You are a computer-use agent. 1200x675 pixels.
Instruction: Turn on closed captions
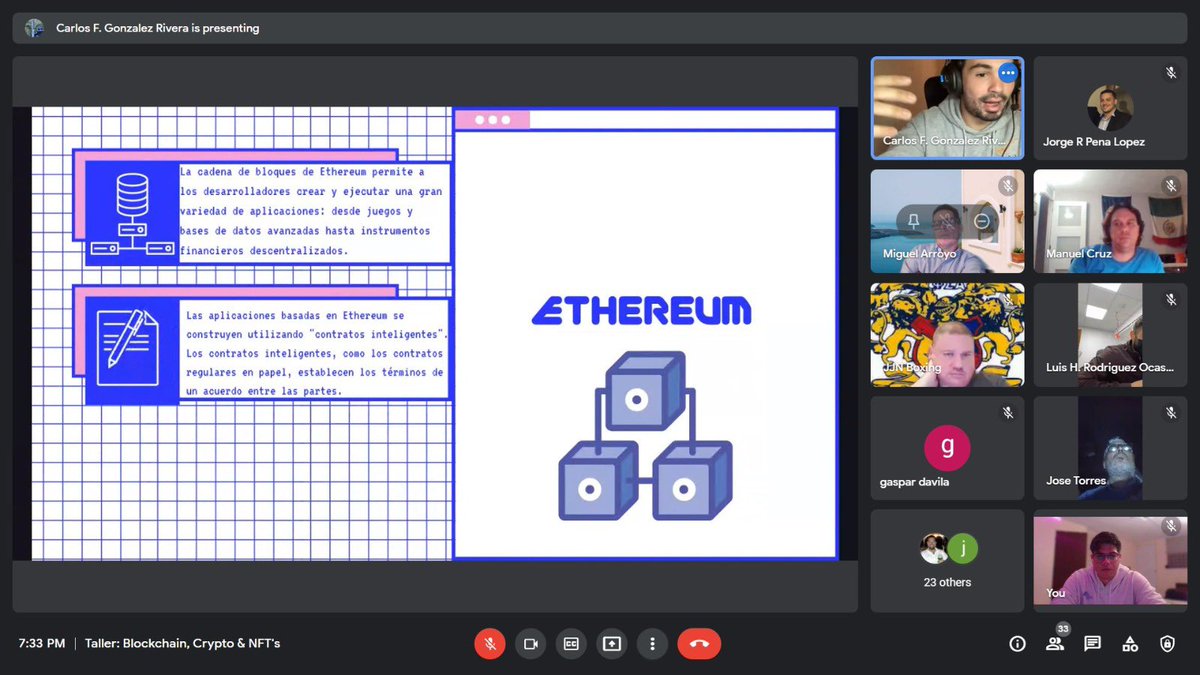coord(571,643)
